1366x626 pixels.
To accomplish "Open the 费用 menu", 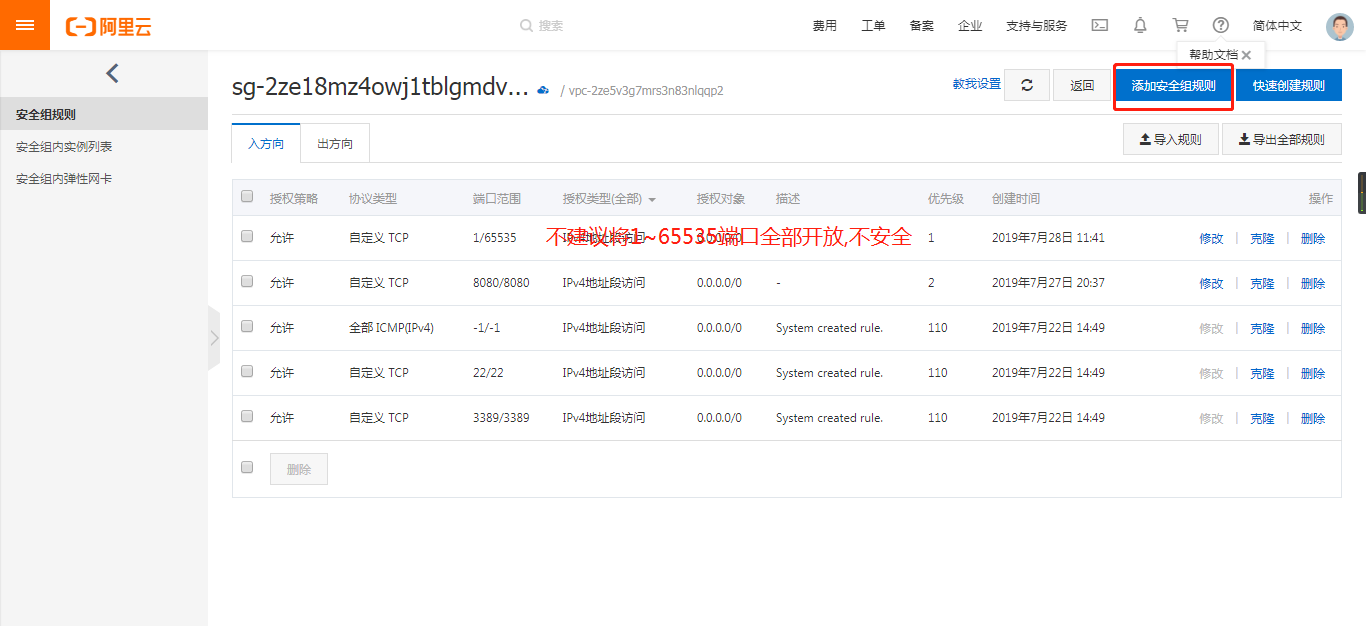I will tap(825, 26).
